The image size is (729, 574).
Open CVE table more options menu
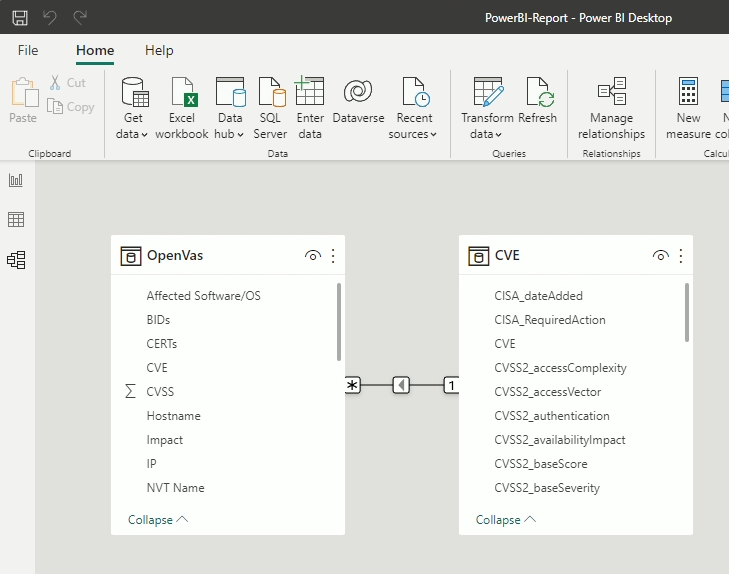point(681,256)
